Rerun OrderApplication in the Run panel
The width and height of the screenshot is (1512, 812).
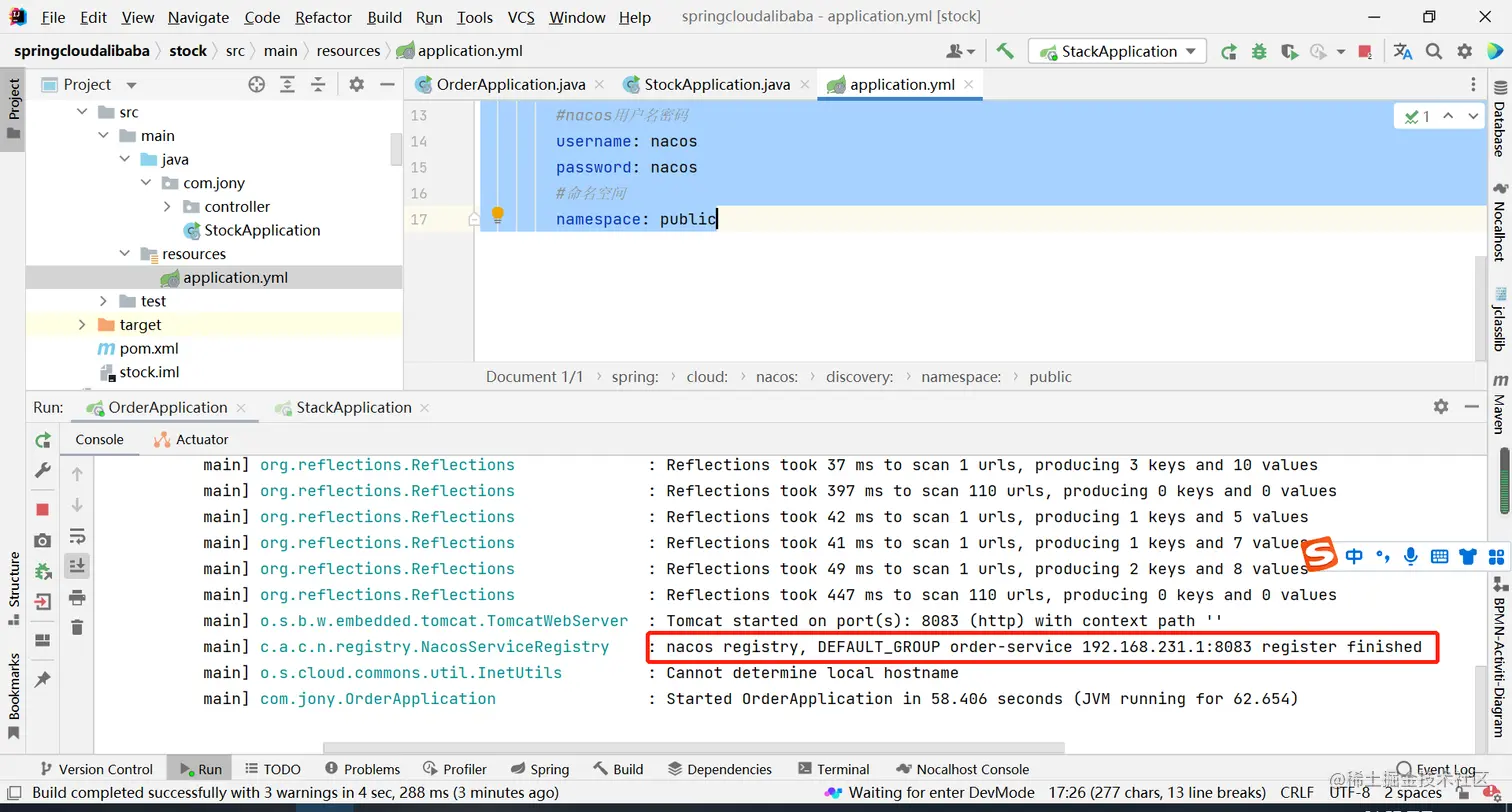click(43, 440)
